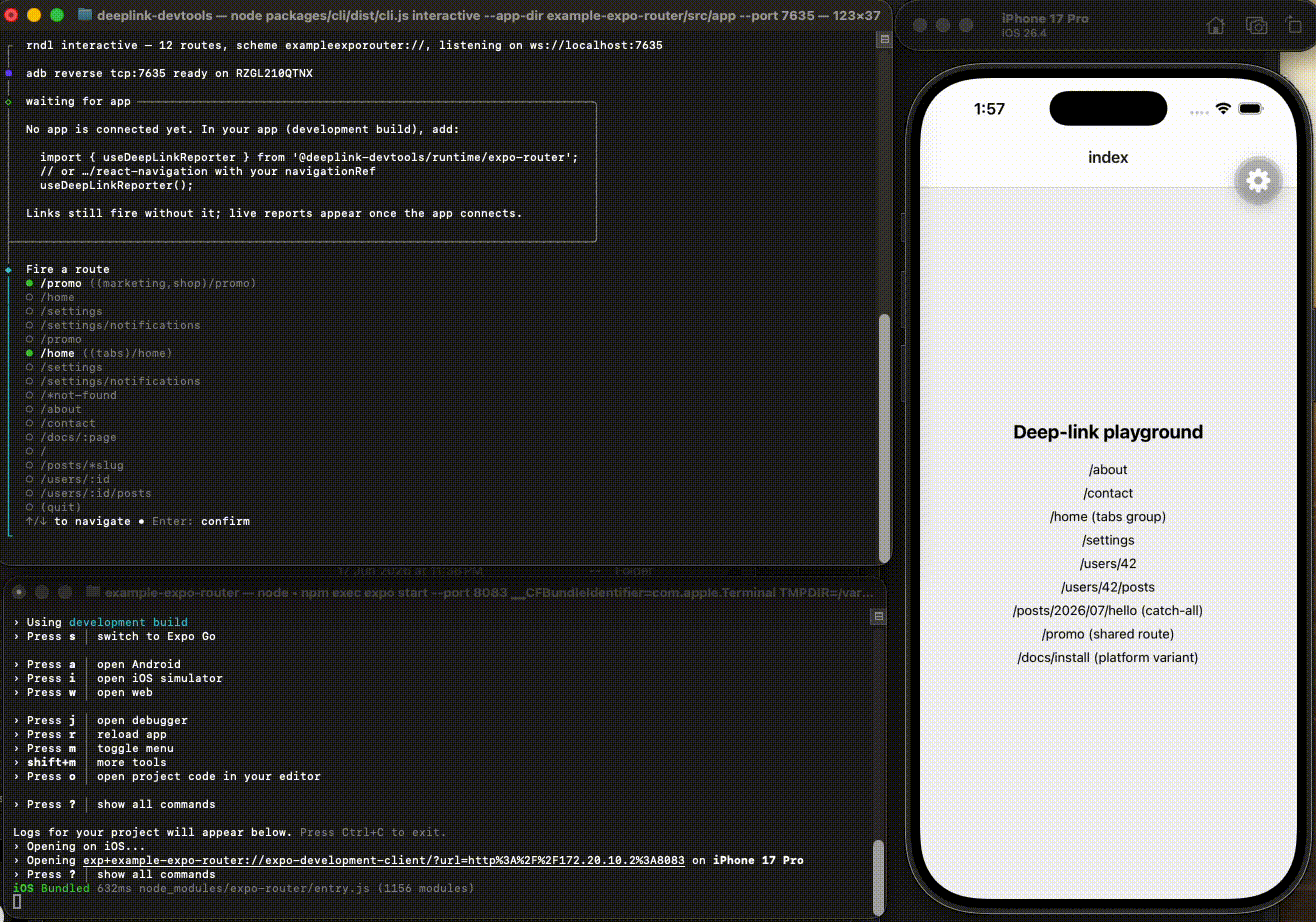Select the /about route radio option in the terminal
Viewport: 1316px width, 922px height.
[x=54, y=409]
